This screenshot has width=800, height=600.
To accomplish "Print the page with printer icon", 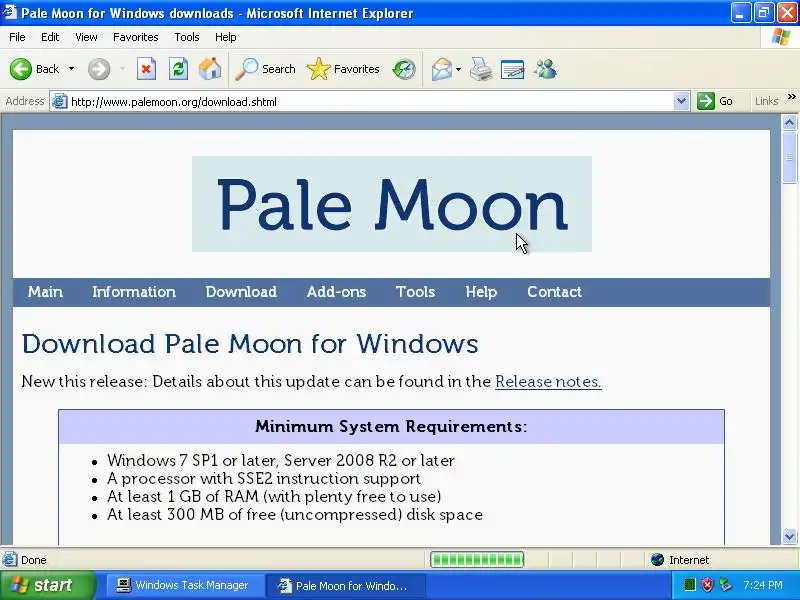I will [481, 69].
